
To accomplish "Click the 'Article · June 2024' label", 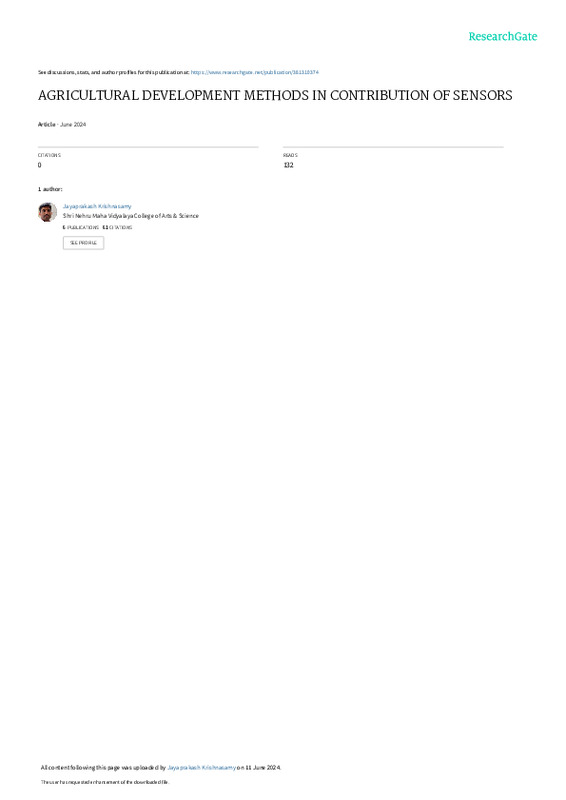I will tap(62, 124).
